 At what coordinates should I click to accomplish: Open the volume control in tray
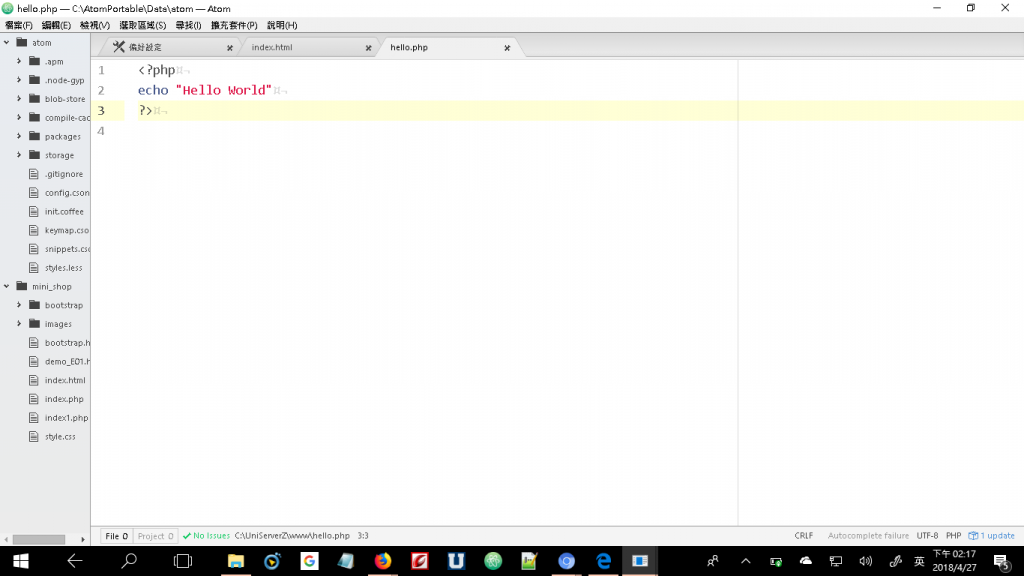tap(866, 561)
